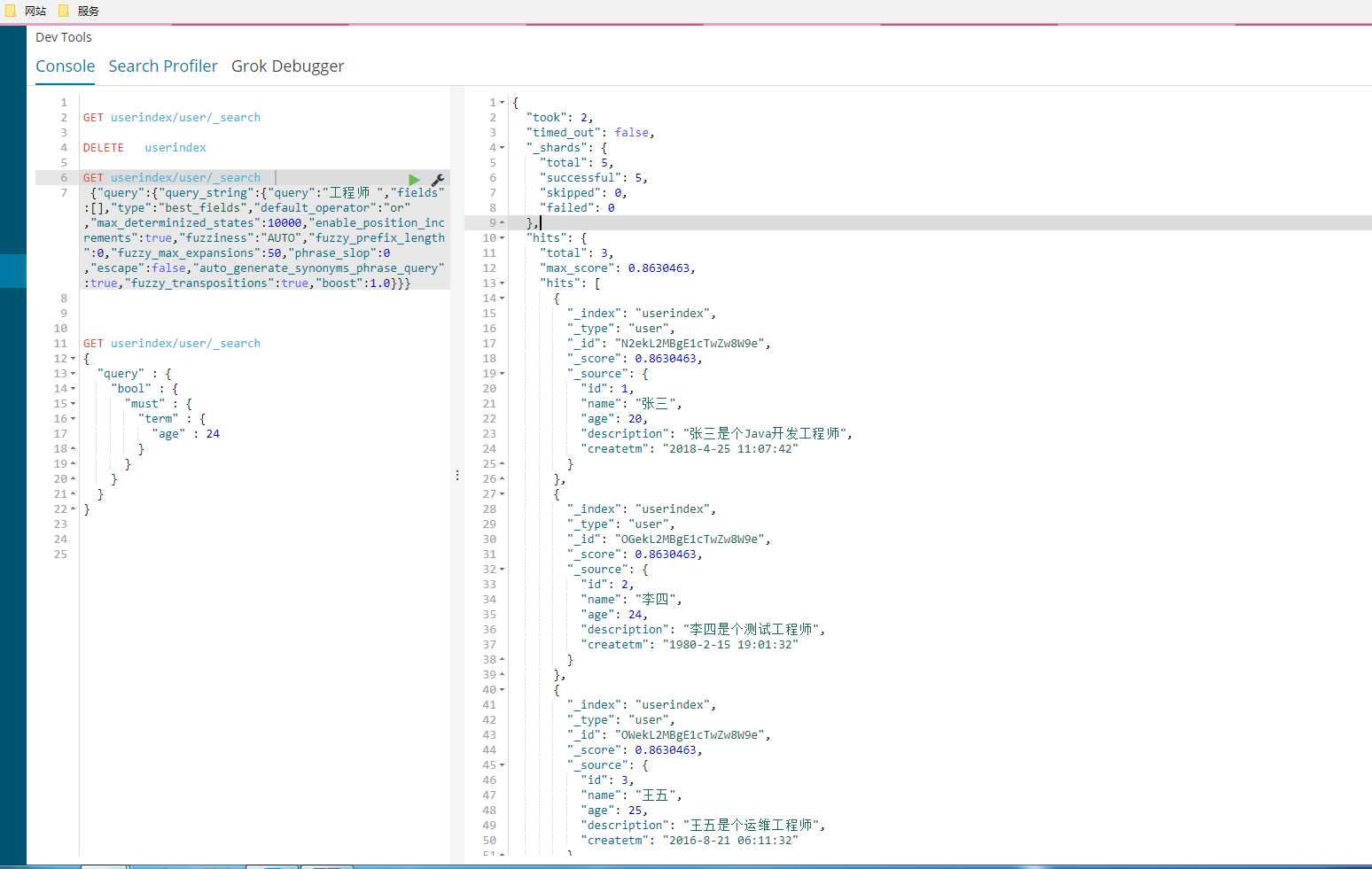Click the "_id": "N2ekL2MBgE1cTwZw8W9e" line
The image size is (1372, 869).
click(669, 344)
